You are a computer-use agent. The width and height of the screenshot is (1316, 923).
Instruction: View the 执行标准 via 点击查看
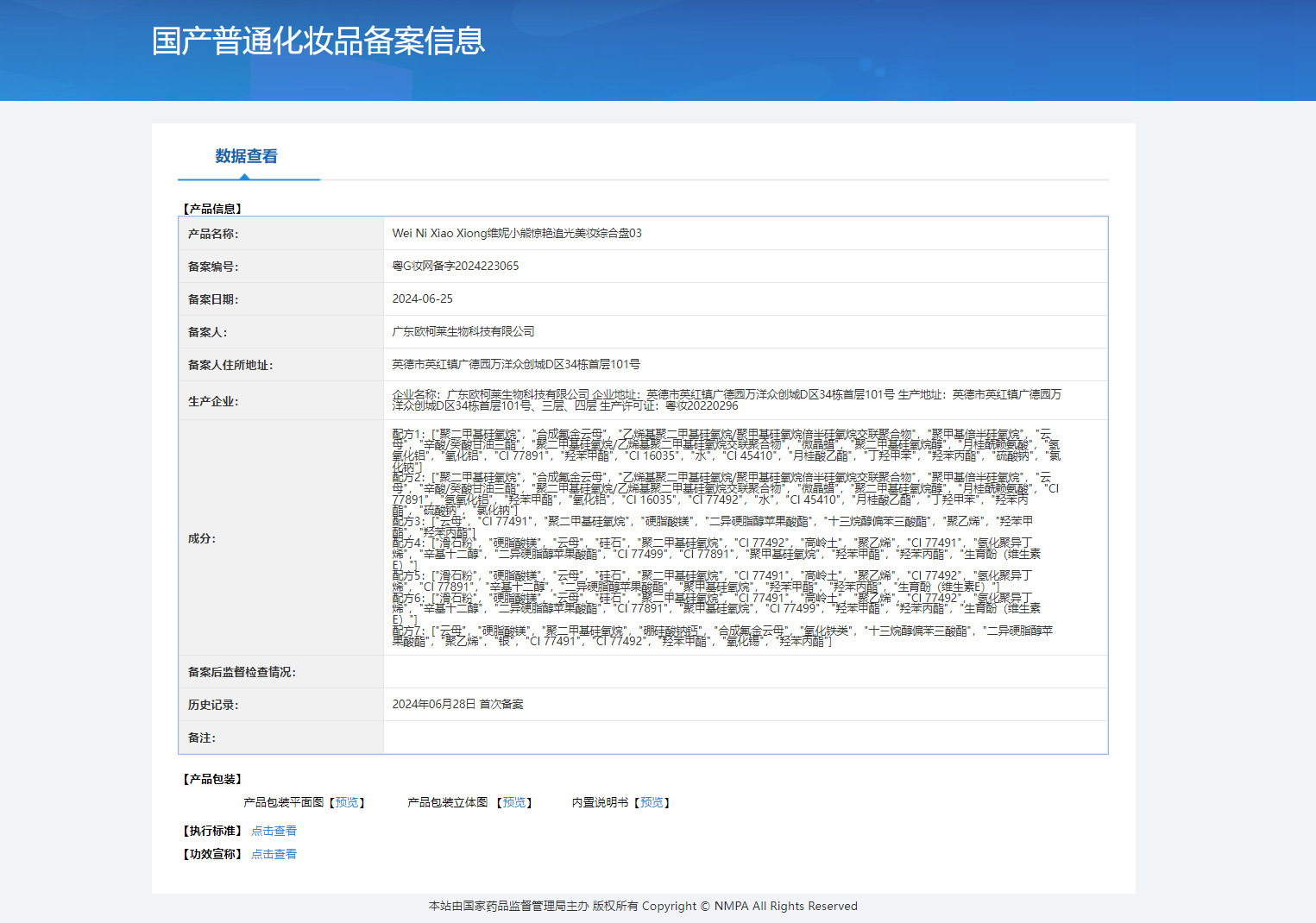[274, 831]
